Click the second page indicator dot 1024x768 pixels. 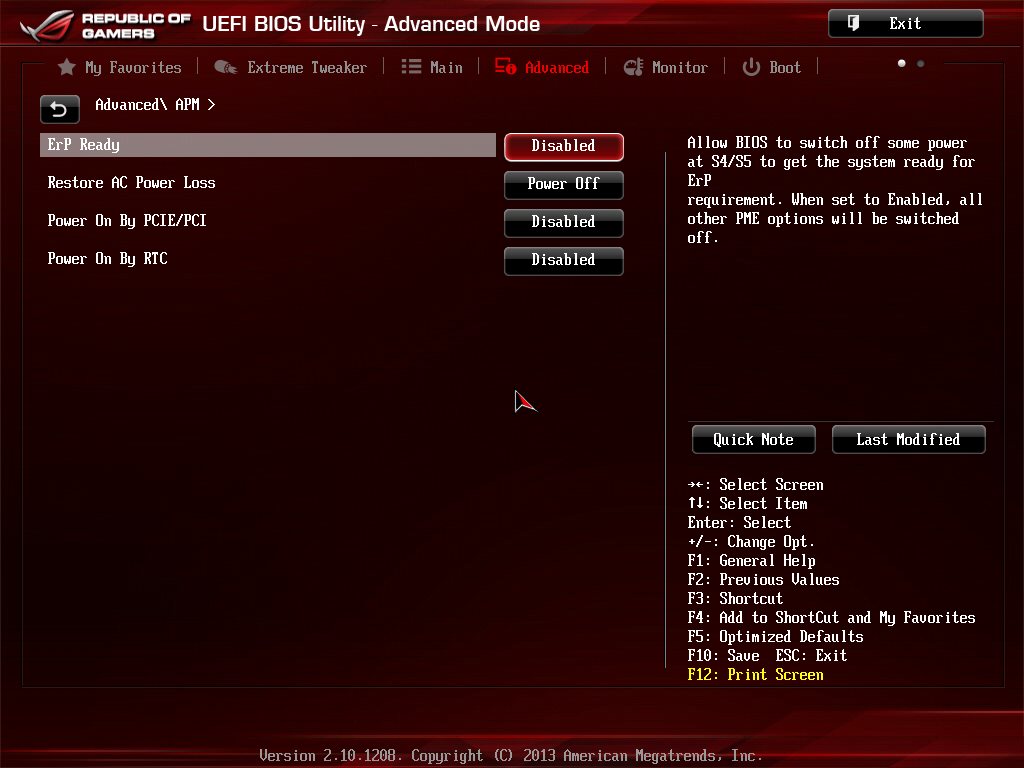921,63
